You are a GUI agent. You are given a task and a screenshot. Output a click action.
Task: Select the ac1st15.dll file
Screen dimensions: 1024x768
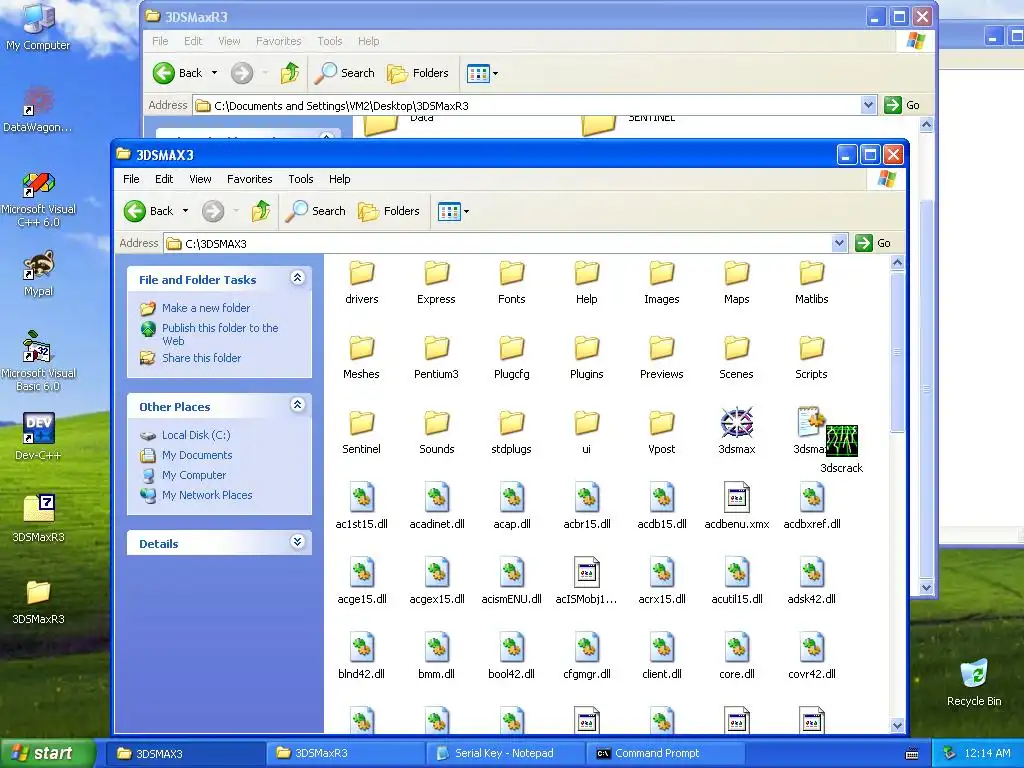pyautogui.click(x=361, y=507)
